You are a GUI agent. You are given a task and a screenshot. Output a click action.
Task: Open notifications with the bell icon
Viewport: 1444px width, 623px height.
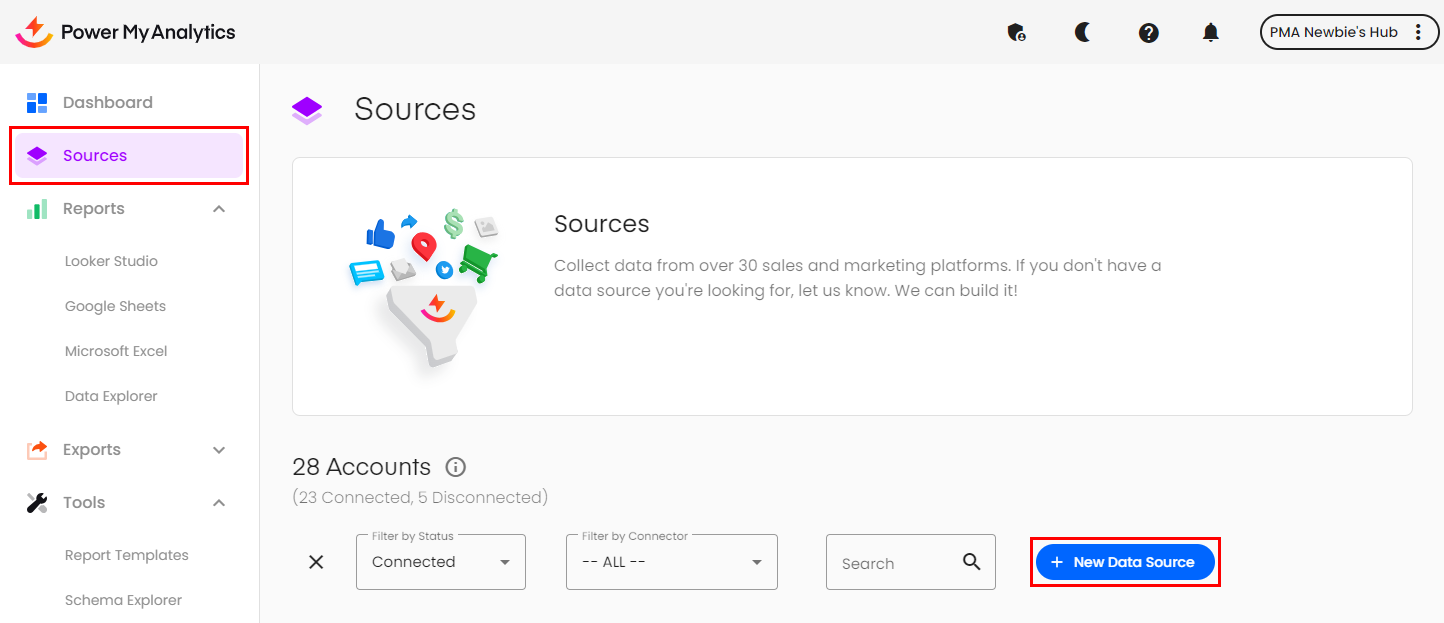coord(1210,32)
